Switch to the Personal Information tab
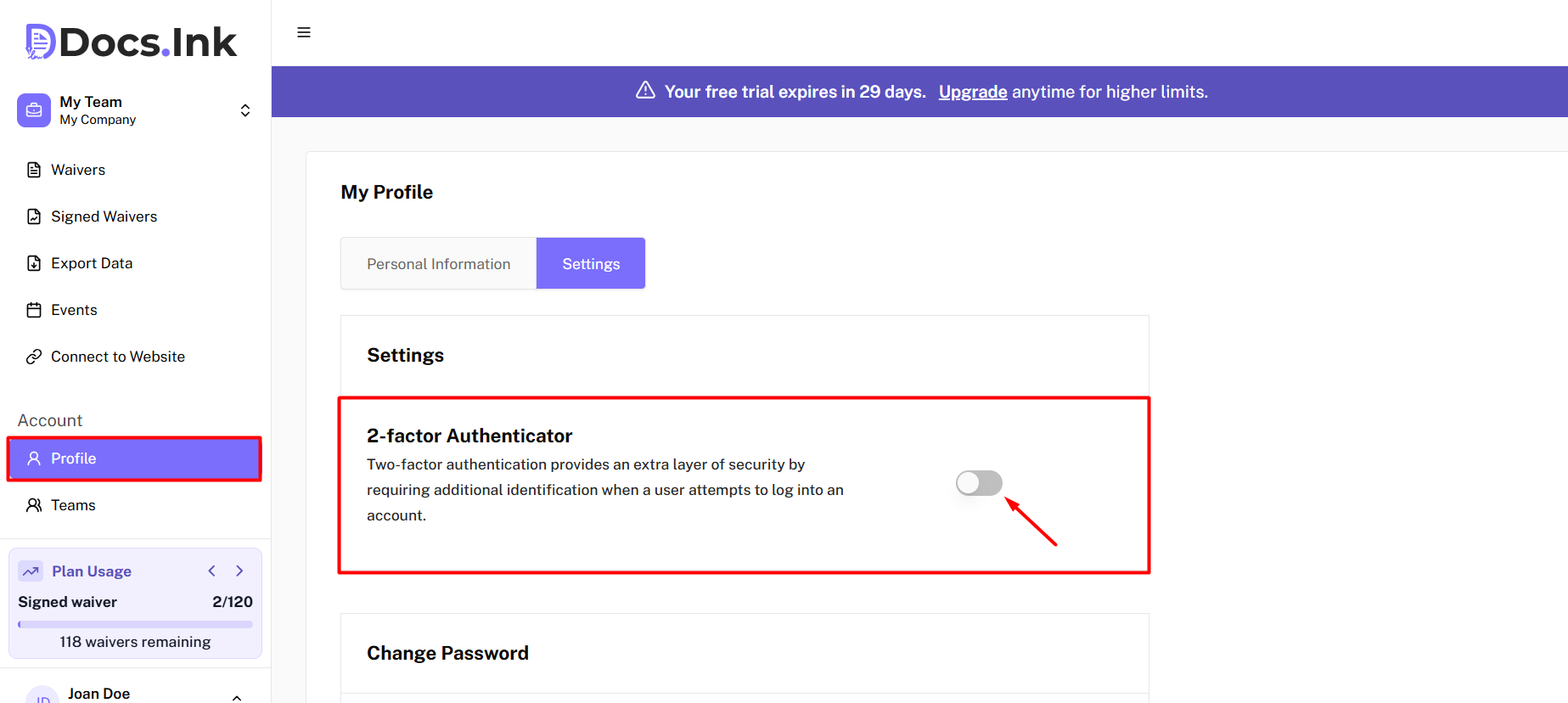 (x=438, y=264)
